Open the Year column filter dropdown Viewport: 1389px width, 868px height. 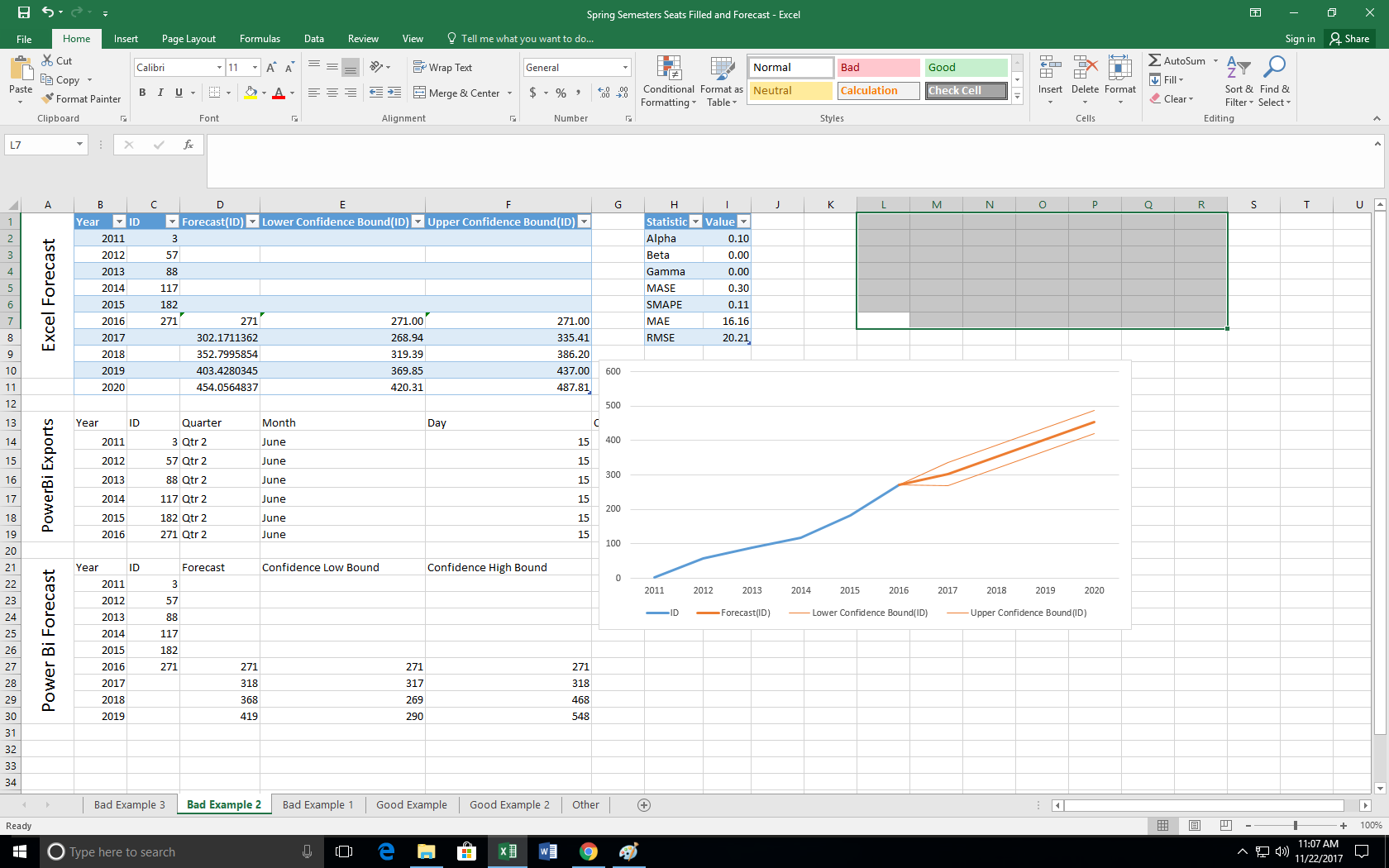(119, 222)
